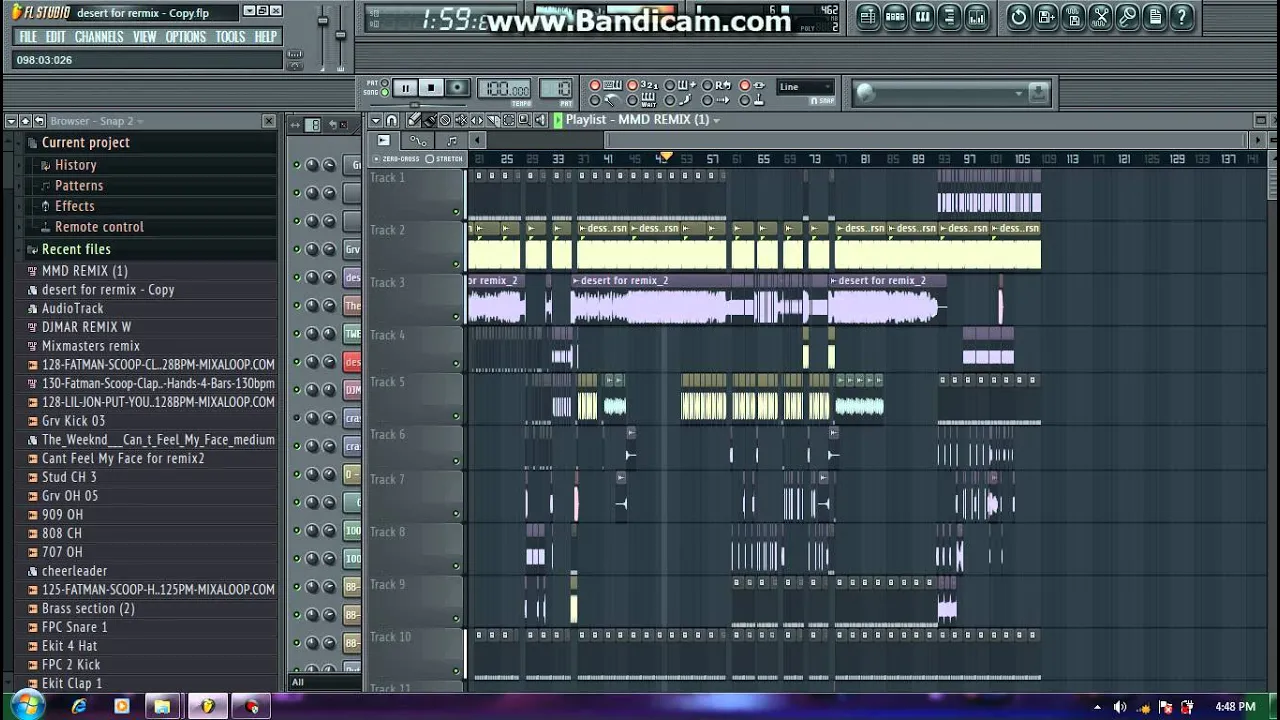Click the microphone one-click recording icon
Viewport: 1280px width, 720px height.
(1128, 16)
